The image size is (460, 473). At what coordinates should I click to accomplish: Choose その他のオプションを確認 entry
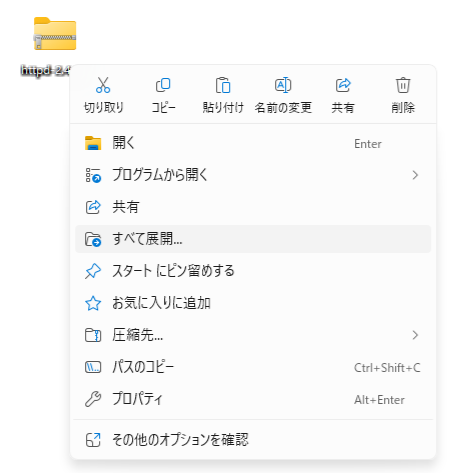tap(253, 440)
